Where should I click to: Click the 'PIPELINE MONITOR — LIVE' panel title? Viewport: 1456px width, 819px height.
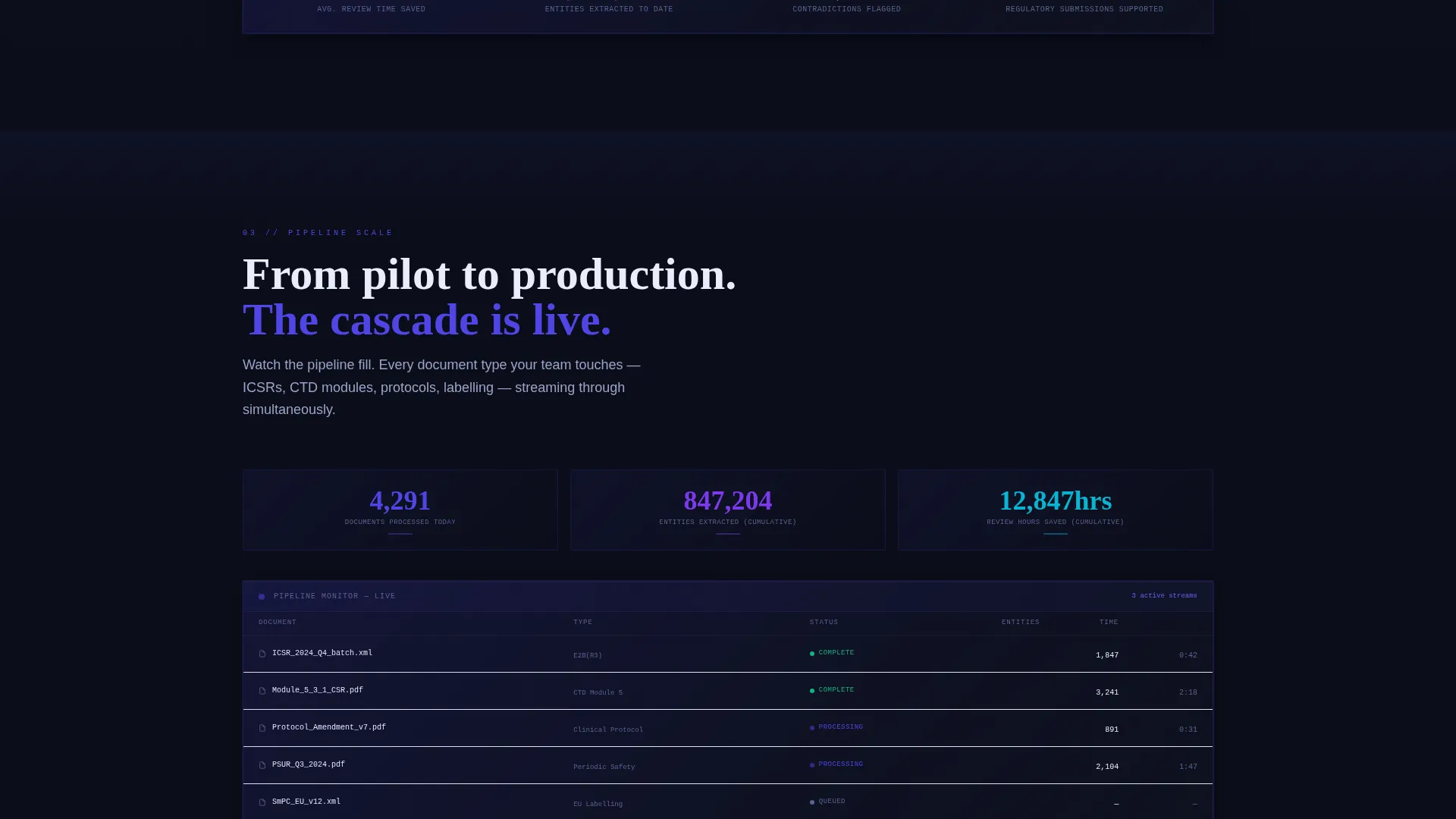pos(334,597)
